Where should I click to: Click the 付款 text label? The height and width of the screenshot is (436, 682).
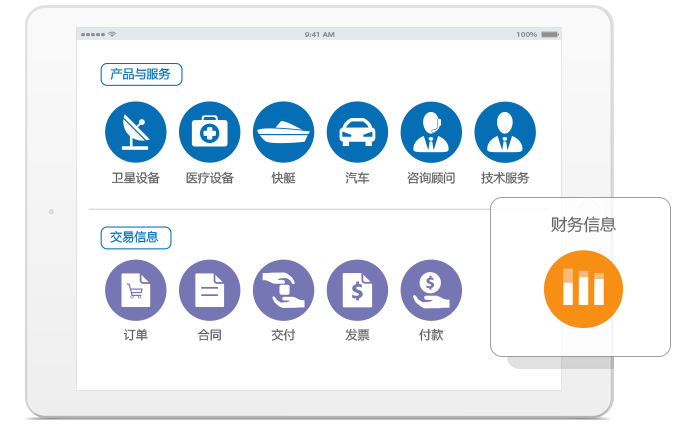(431, 336)
